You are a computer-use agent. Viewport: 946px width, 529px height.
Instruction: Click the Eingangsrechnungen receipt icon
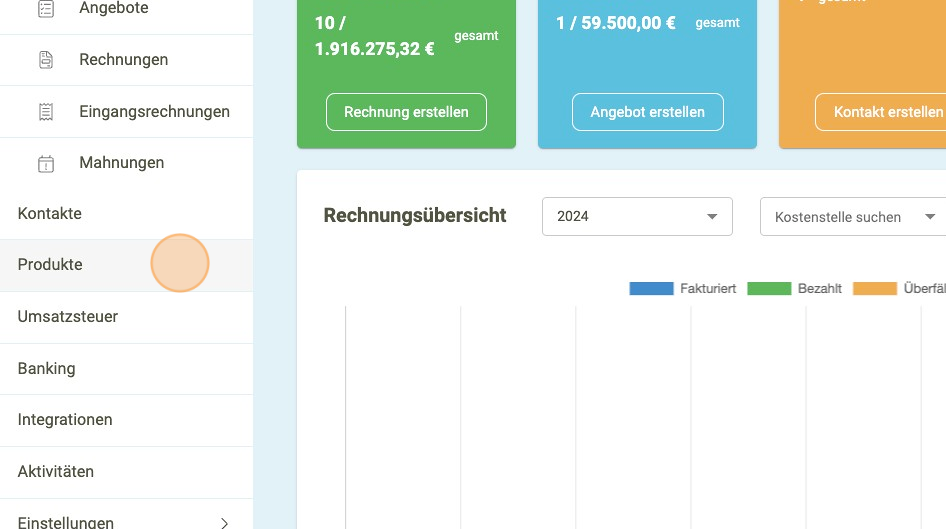point(46,112)
